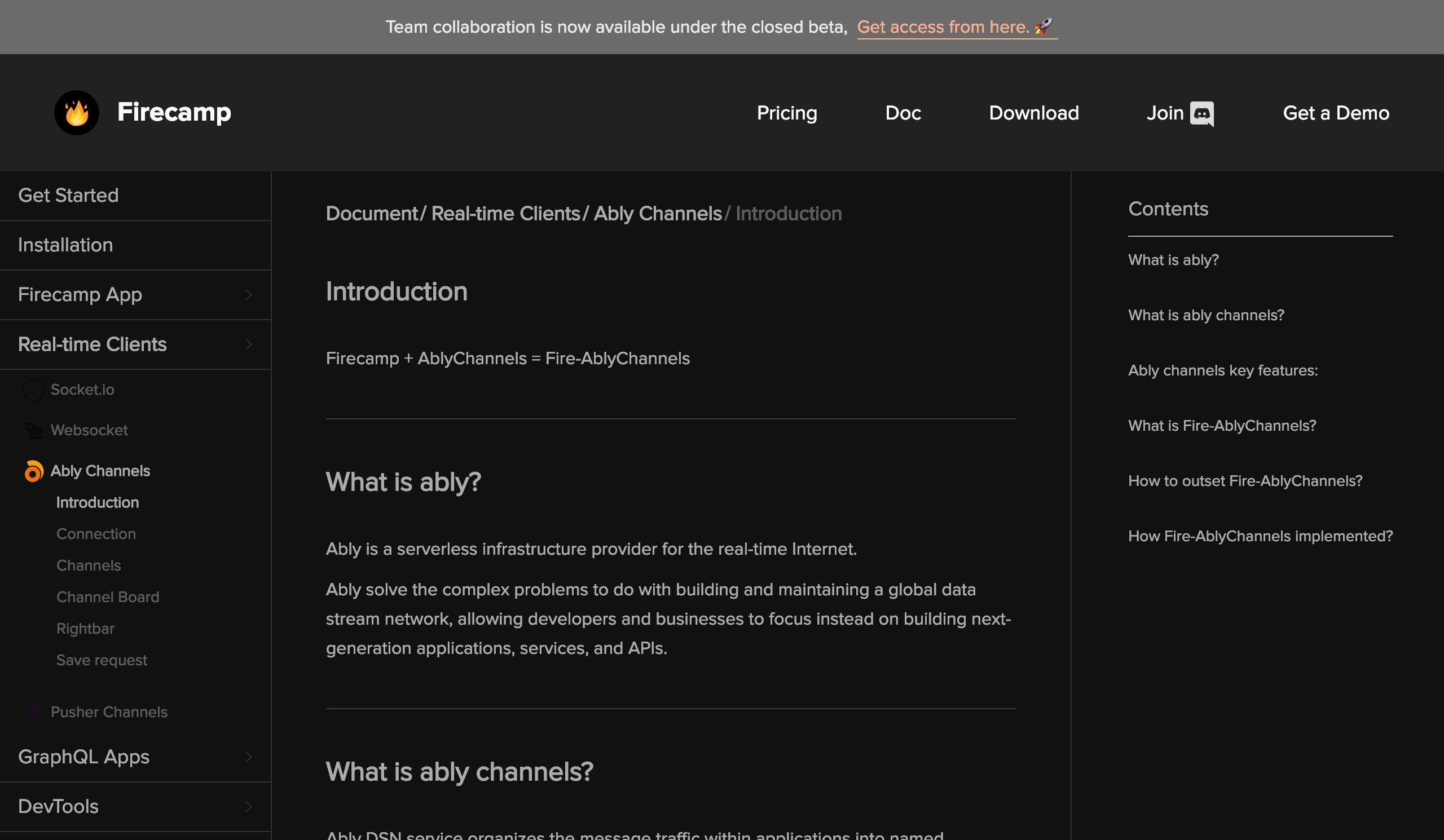Expand the DevTools section chevron
This screenshot has width=1444, height=840.
pyautogui.click(x=249, y=807)
